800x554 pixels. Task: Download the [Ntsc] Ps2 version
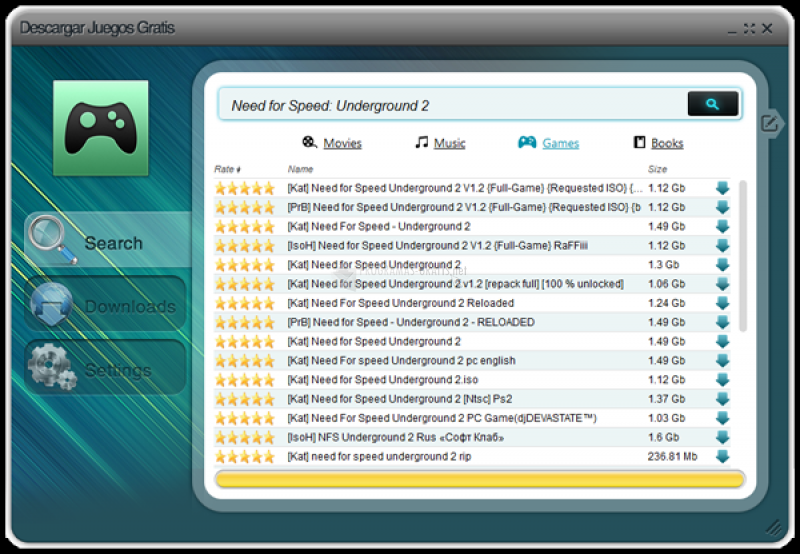[723, 399]
